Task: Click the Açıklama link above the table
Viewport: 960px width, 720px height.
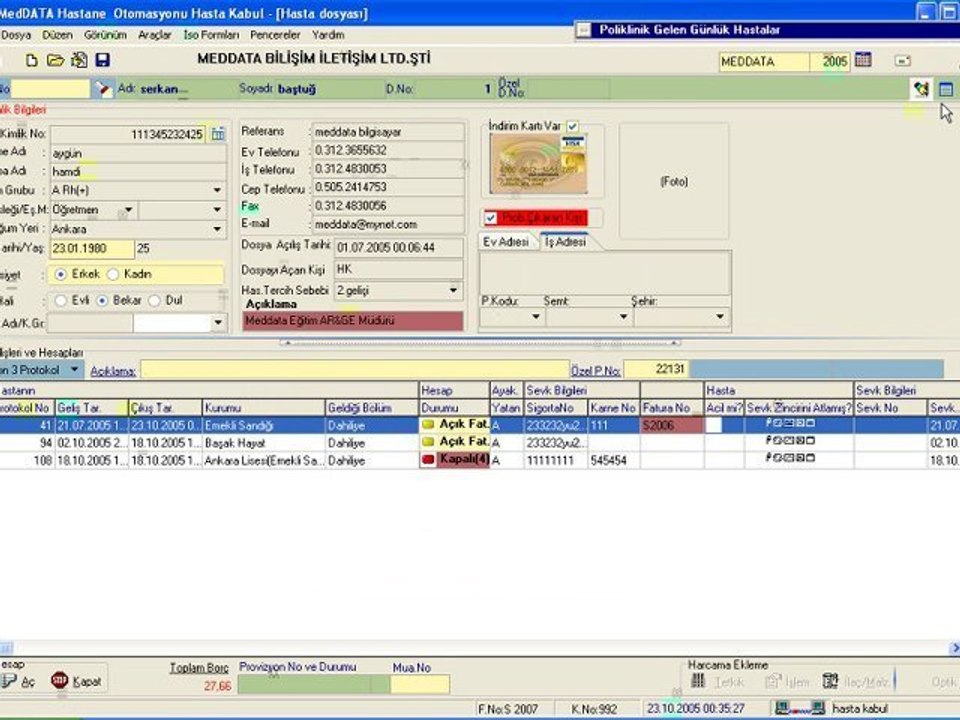Action: [x=113, y=371]
